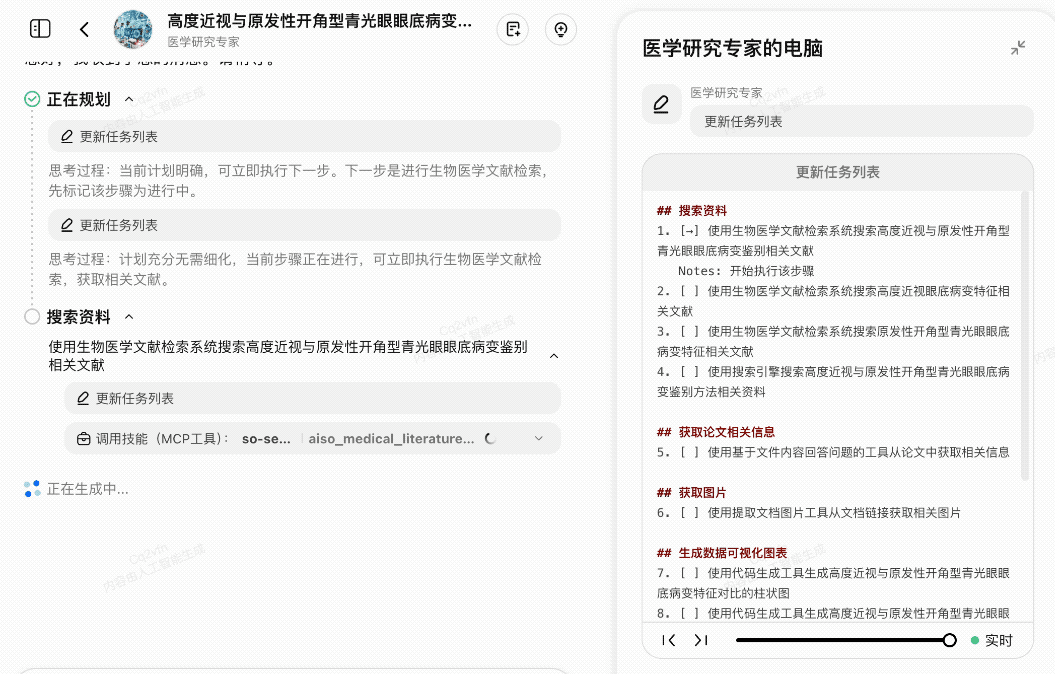This screenshot has width=1055, height=674.
Task: Click the task list vertical scrollbar
Action: tap(1025, 336)
